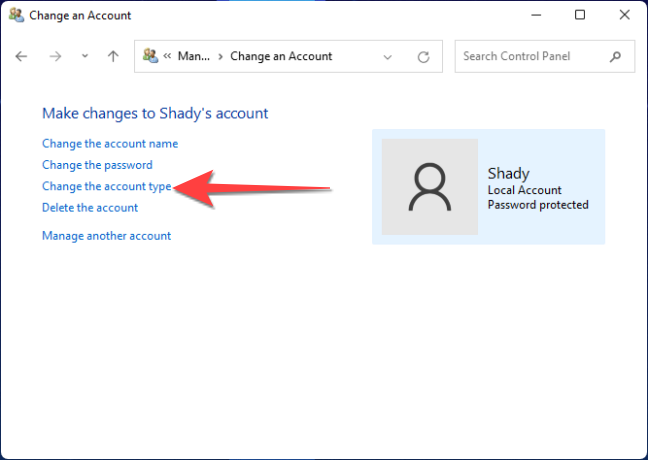
Task: Open Change the account type
Action: click(x=107, y=186)
